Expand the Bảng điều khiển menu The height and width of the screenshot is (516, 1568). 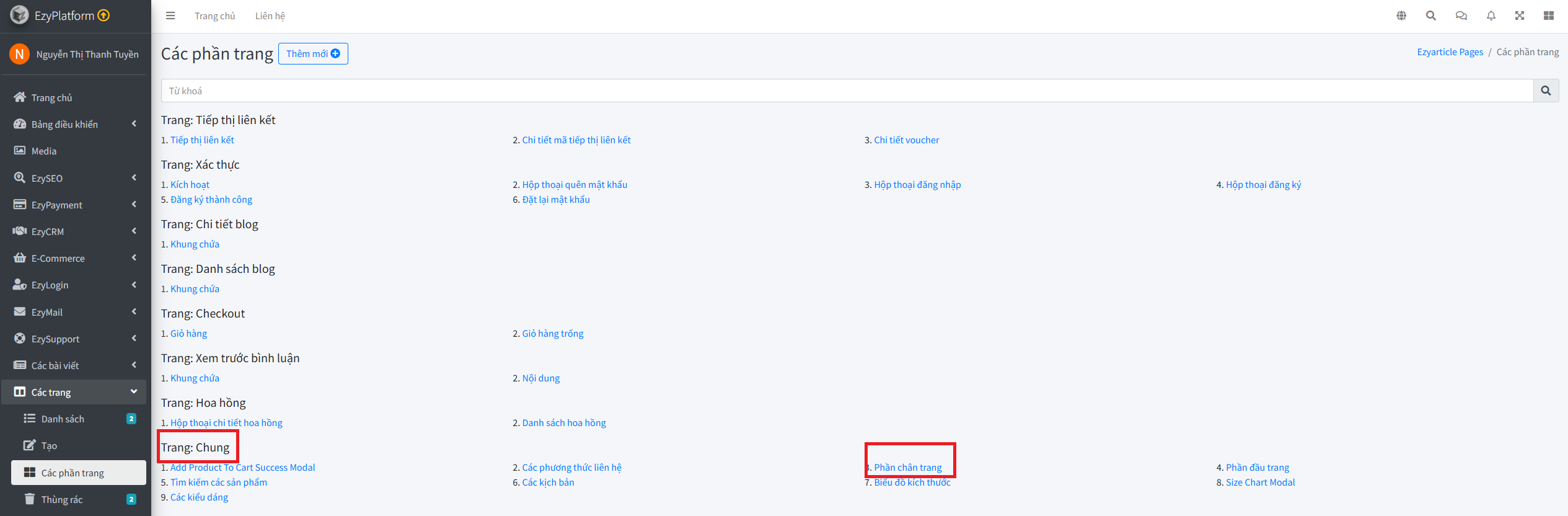[x=74, y=124]
